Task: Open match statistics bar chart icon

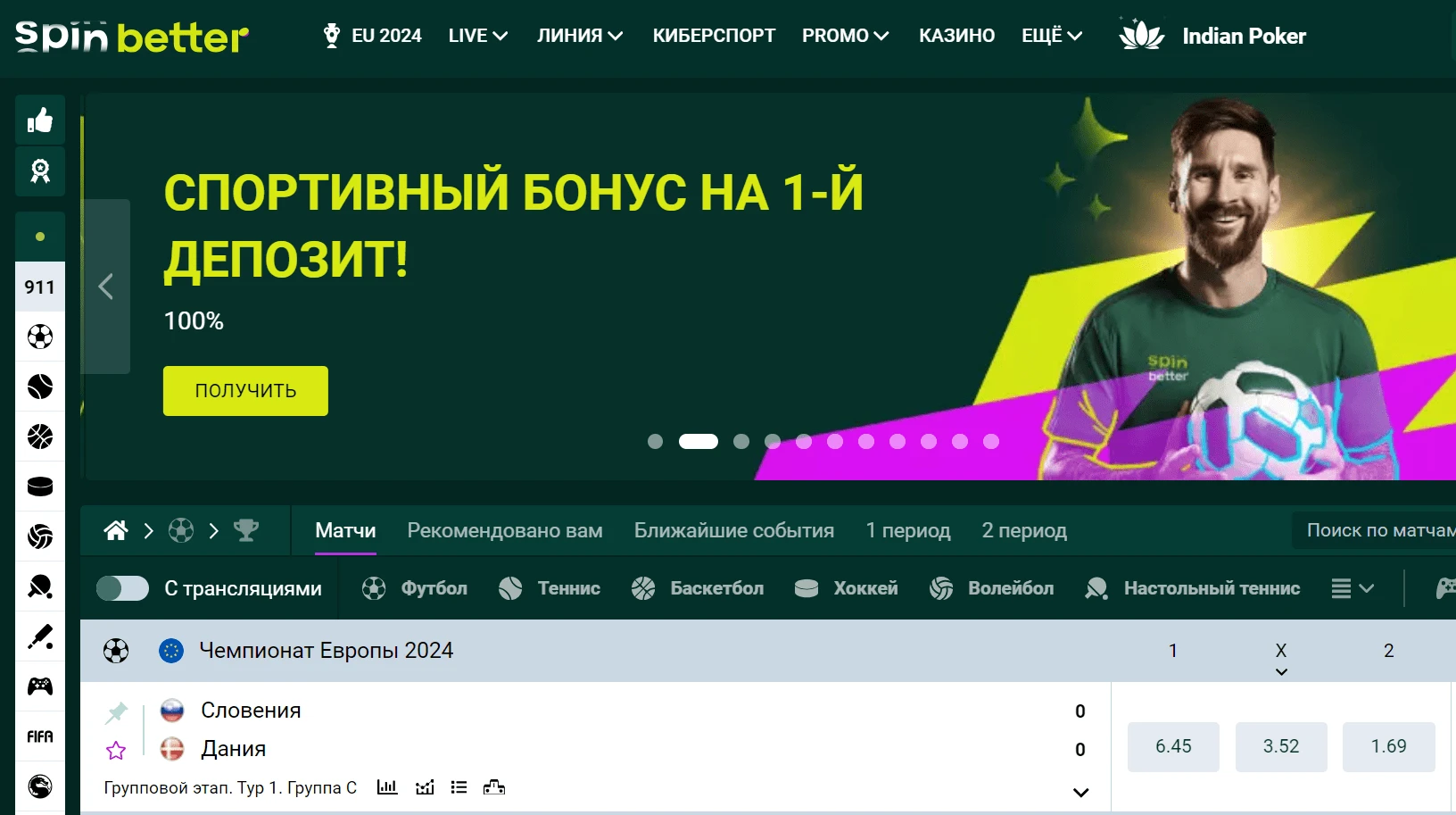Action: pyautogui.click(x=387, y=787)
